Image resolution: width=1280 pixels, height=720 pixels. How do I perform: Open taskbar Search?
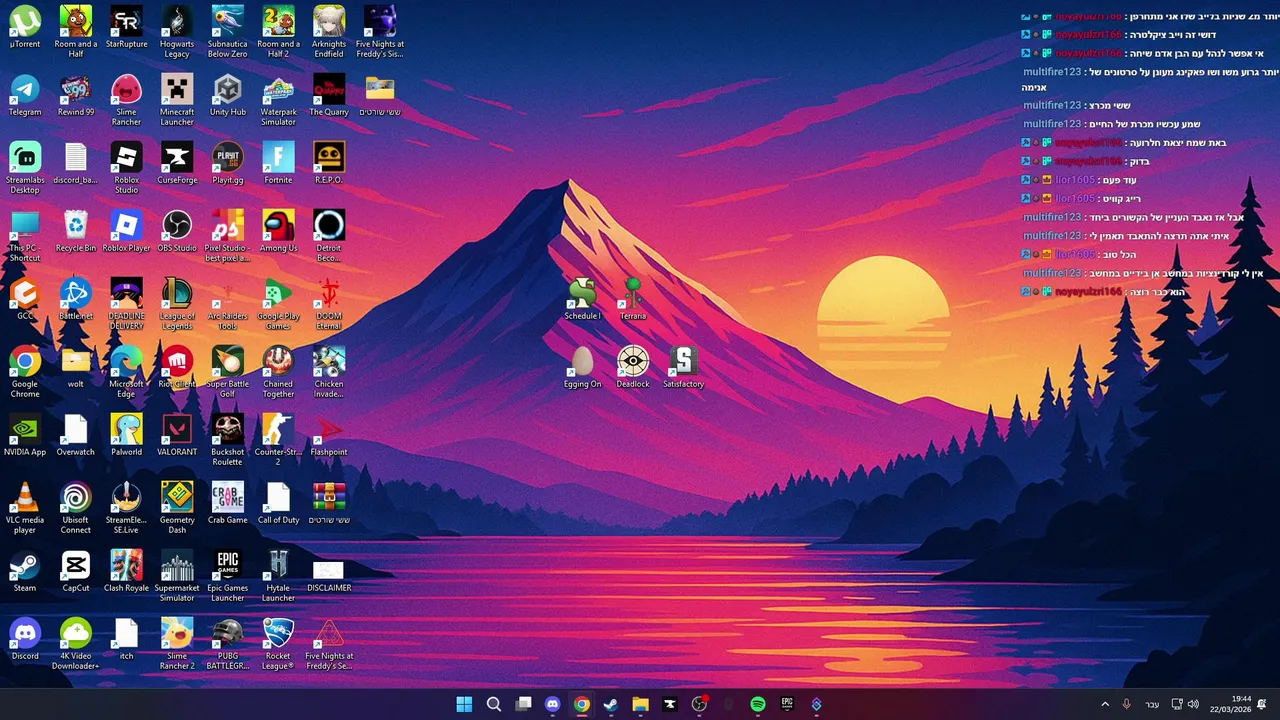[493, 704]
